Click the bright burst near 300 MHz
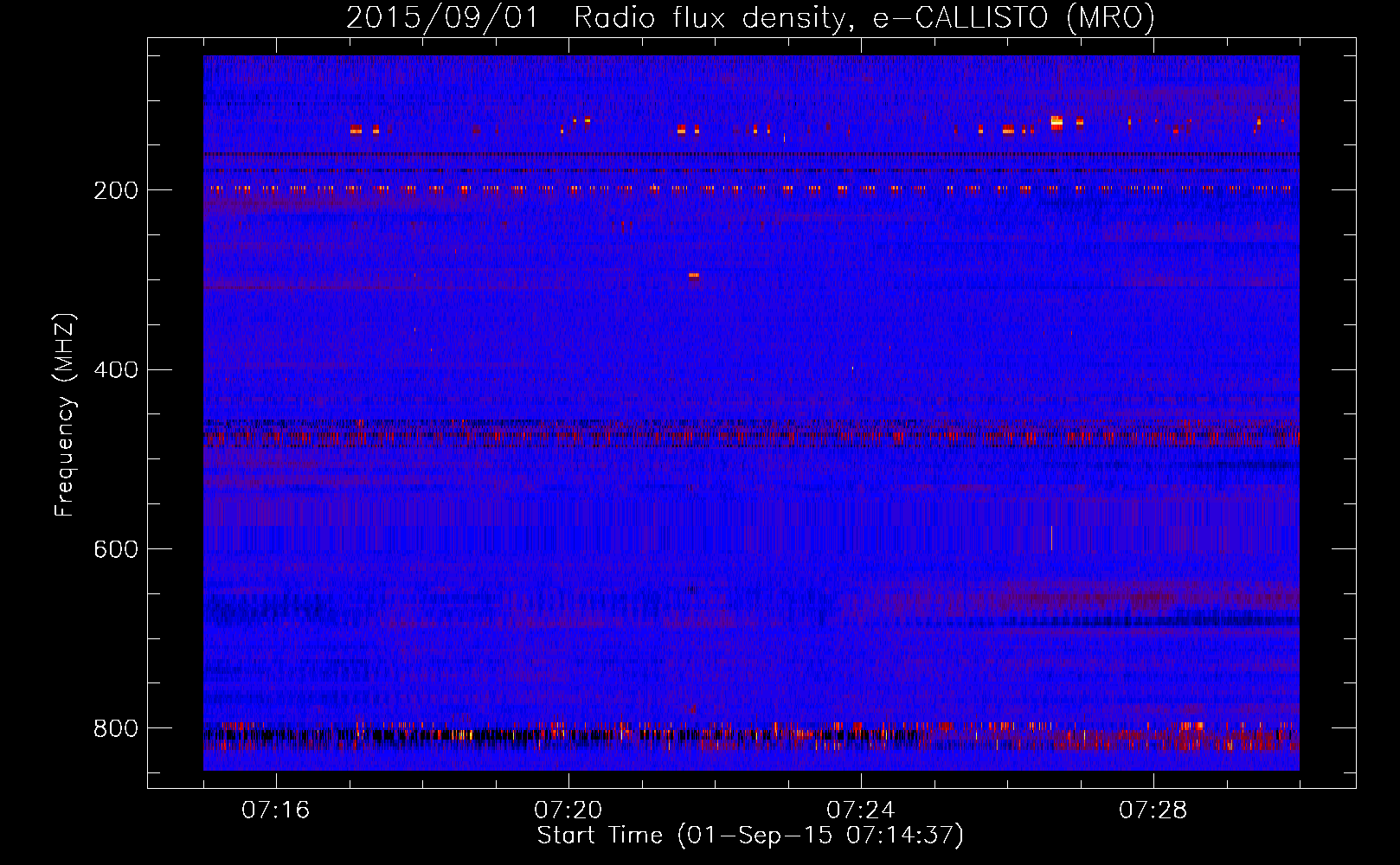Image resolution: width=1400 pixels, height=865 pixels. 693,275
